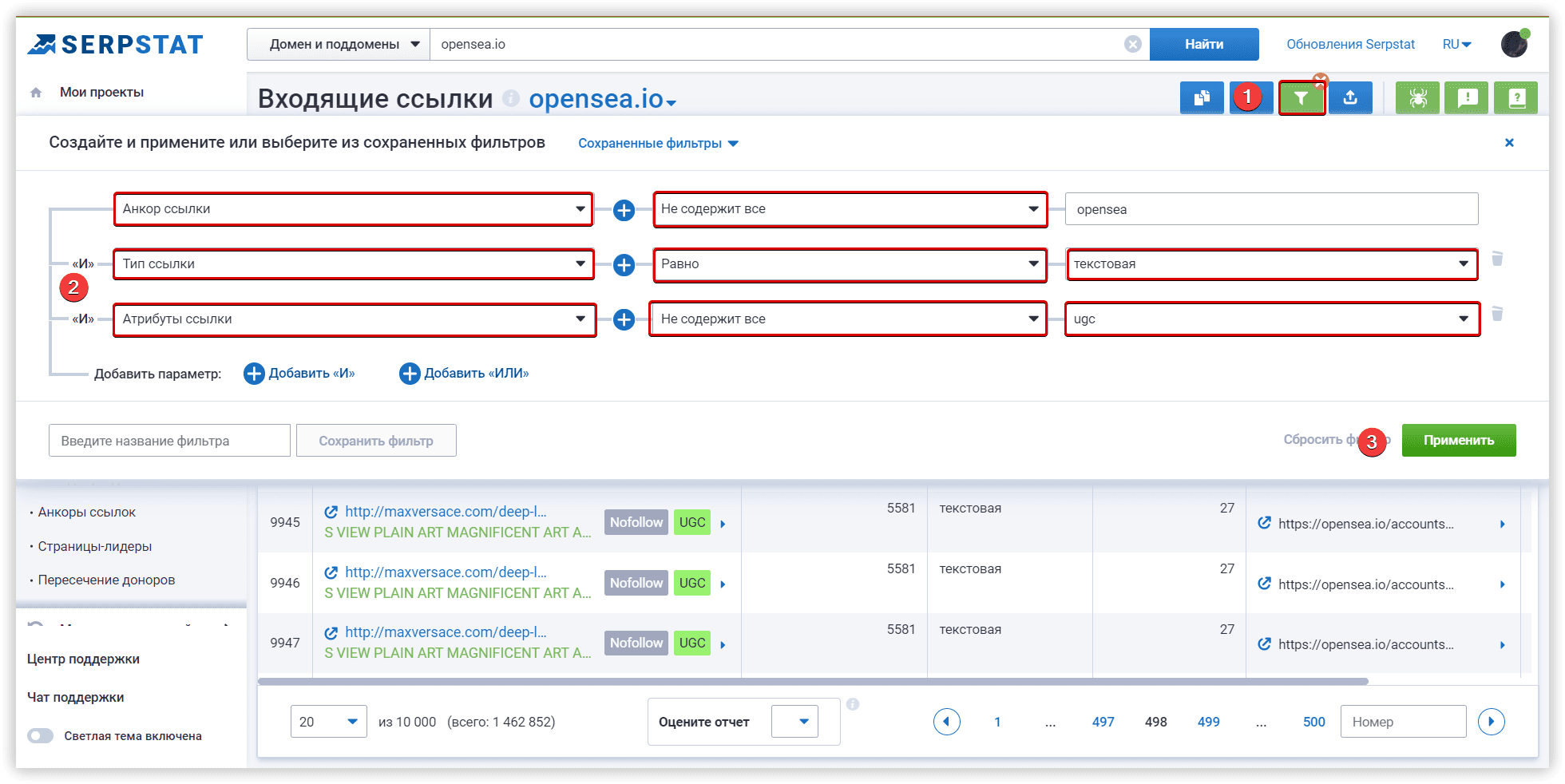The width and height of the screenshot is (1565, 784).
Task: Open Страницы-лидеры in sidebar
Action: pyautogui.click(x=94, y=547)
